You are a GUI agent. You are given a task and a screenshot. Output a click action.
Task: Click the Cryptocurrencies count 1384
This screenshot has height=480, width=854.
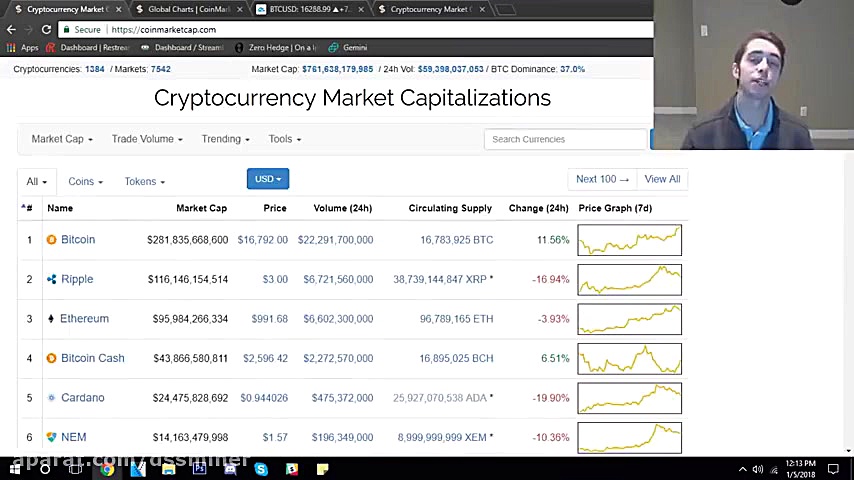coord(95,69)
